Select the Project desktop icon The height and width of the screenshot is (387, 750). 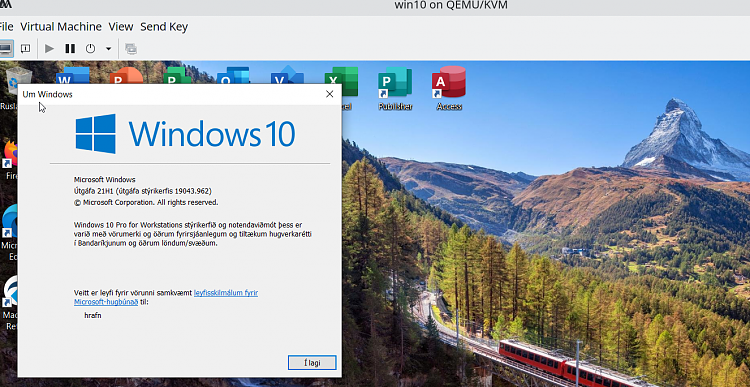(177, 76)
